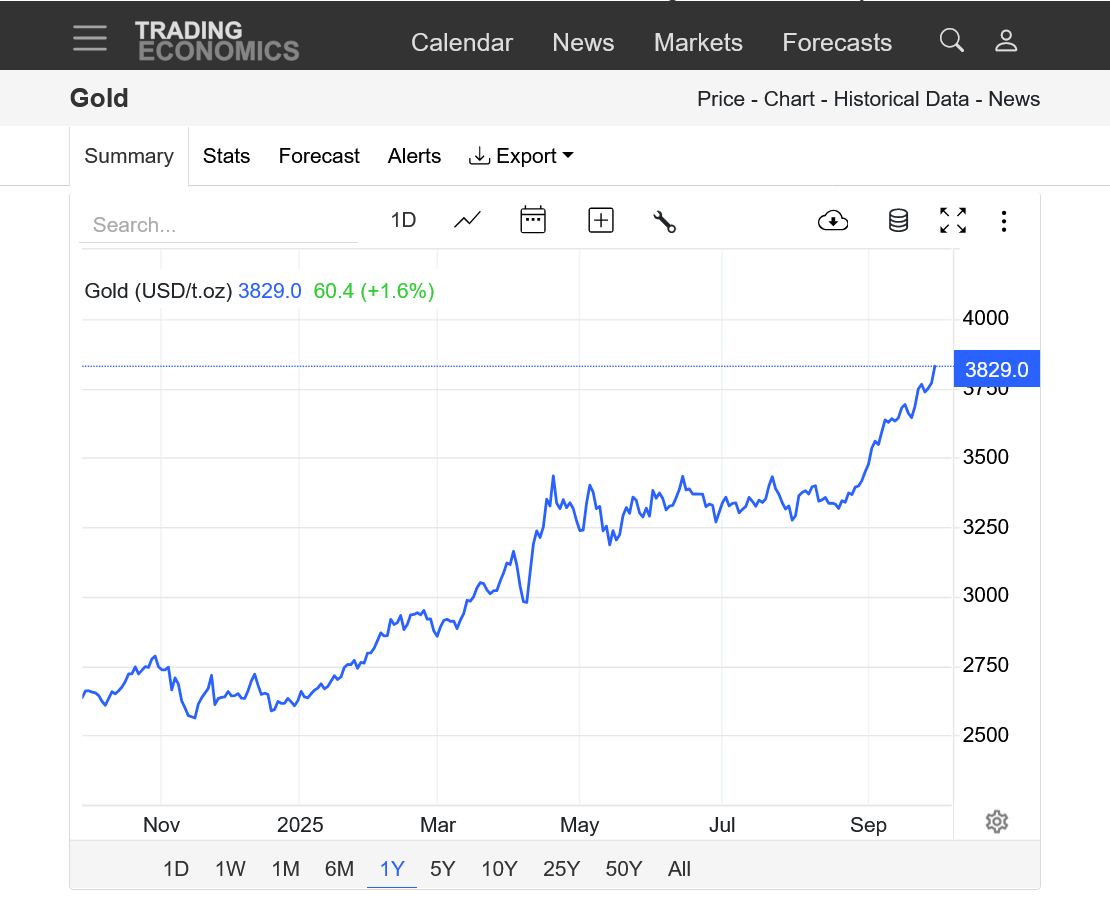Image resolution: width=1110 pixels, height=901 pixels.
Task: Open Markets in the top navigation
Action: point(698,42)
